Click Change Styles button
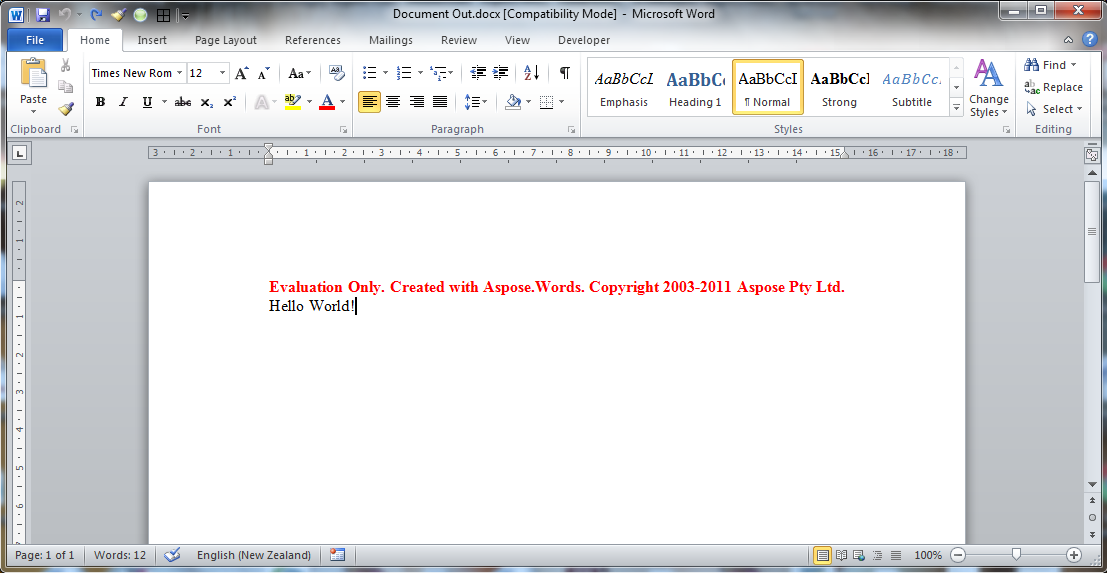Screen dimensions: 1107x573 tap(988, 89)
